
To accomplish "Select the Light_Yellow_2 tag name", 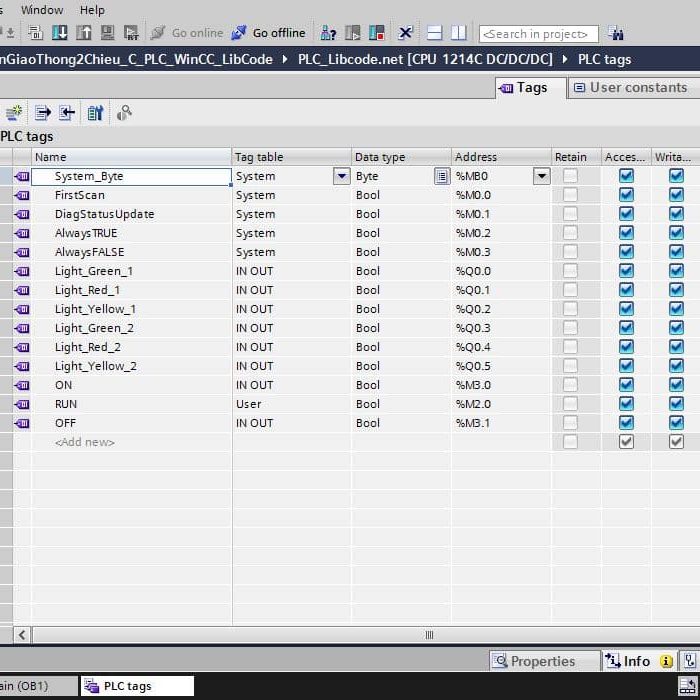I will [x=96, y=366].
